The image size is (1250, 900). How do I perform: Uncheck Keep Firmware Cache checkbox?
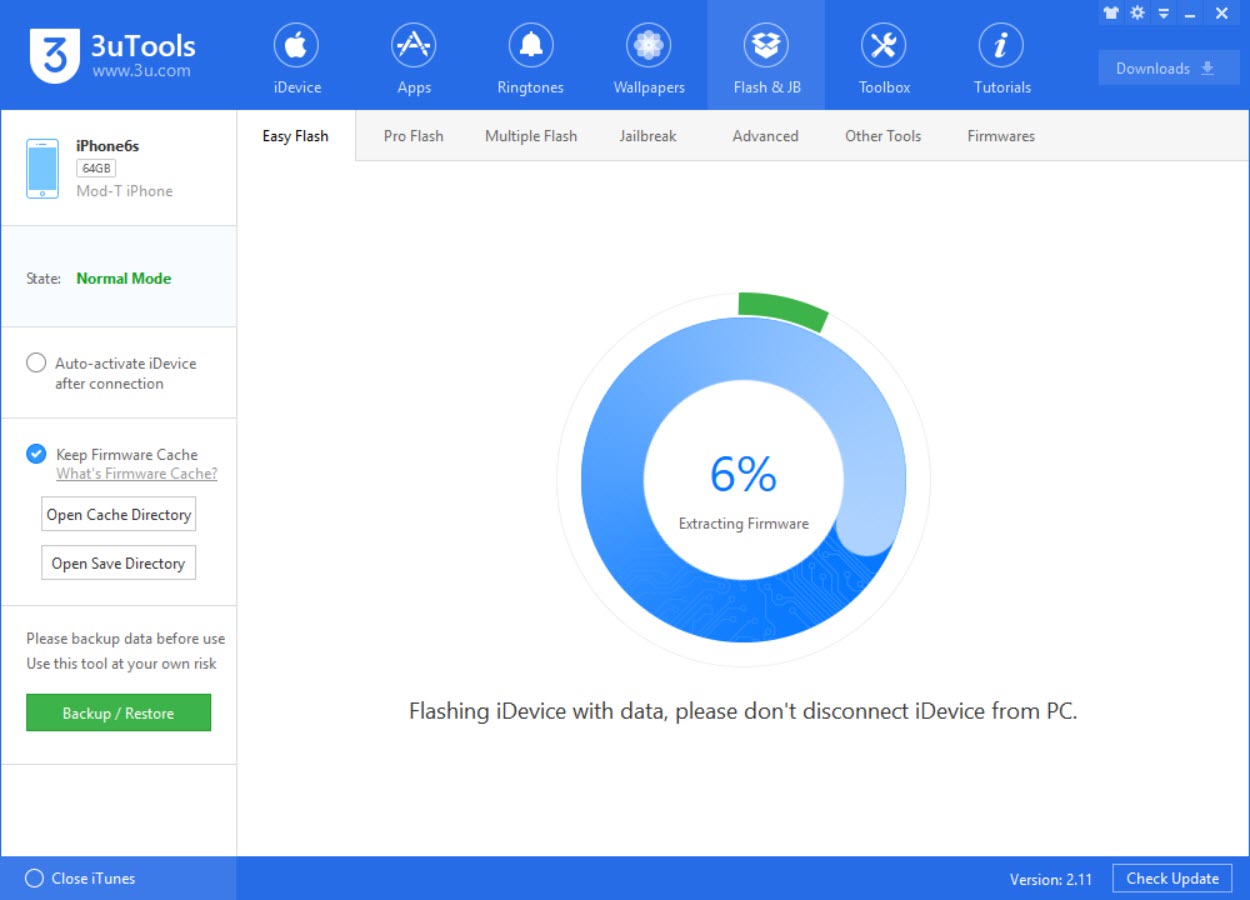[x=36, y=454]
